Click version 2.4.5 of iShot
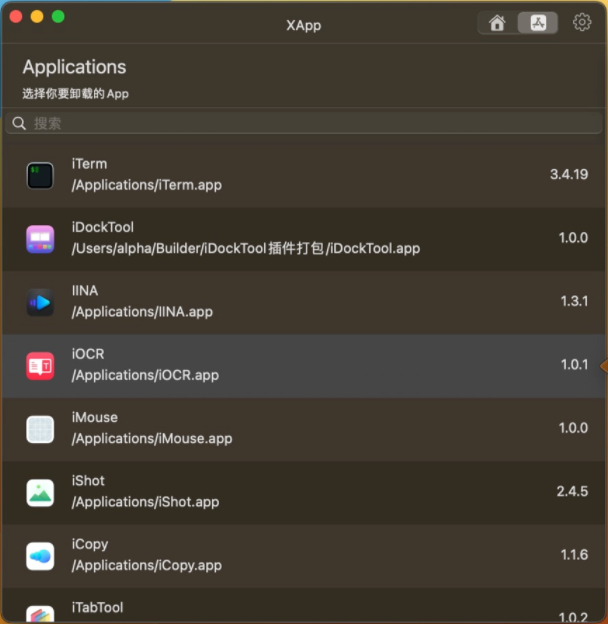Viewport: 608px width, 624px height. [x=572, y=491]
